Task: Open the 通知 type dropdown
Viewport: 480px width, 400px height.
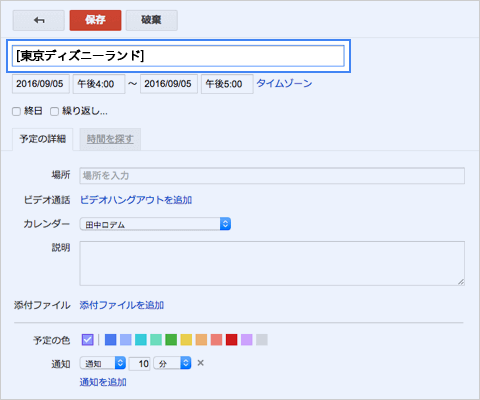Action: tap(103, 363)
